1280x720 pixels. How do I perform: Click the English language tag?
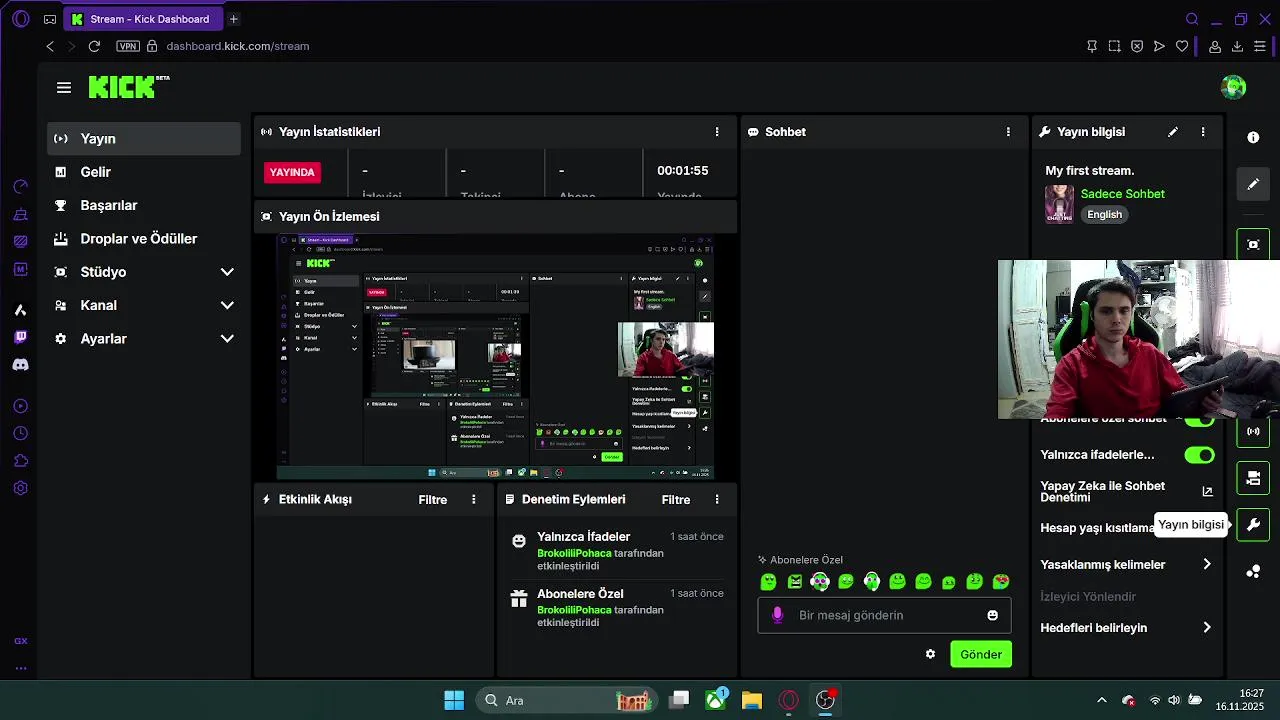pos(1104,214)
